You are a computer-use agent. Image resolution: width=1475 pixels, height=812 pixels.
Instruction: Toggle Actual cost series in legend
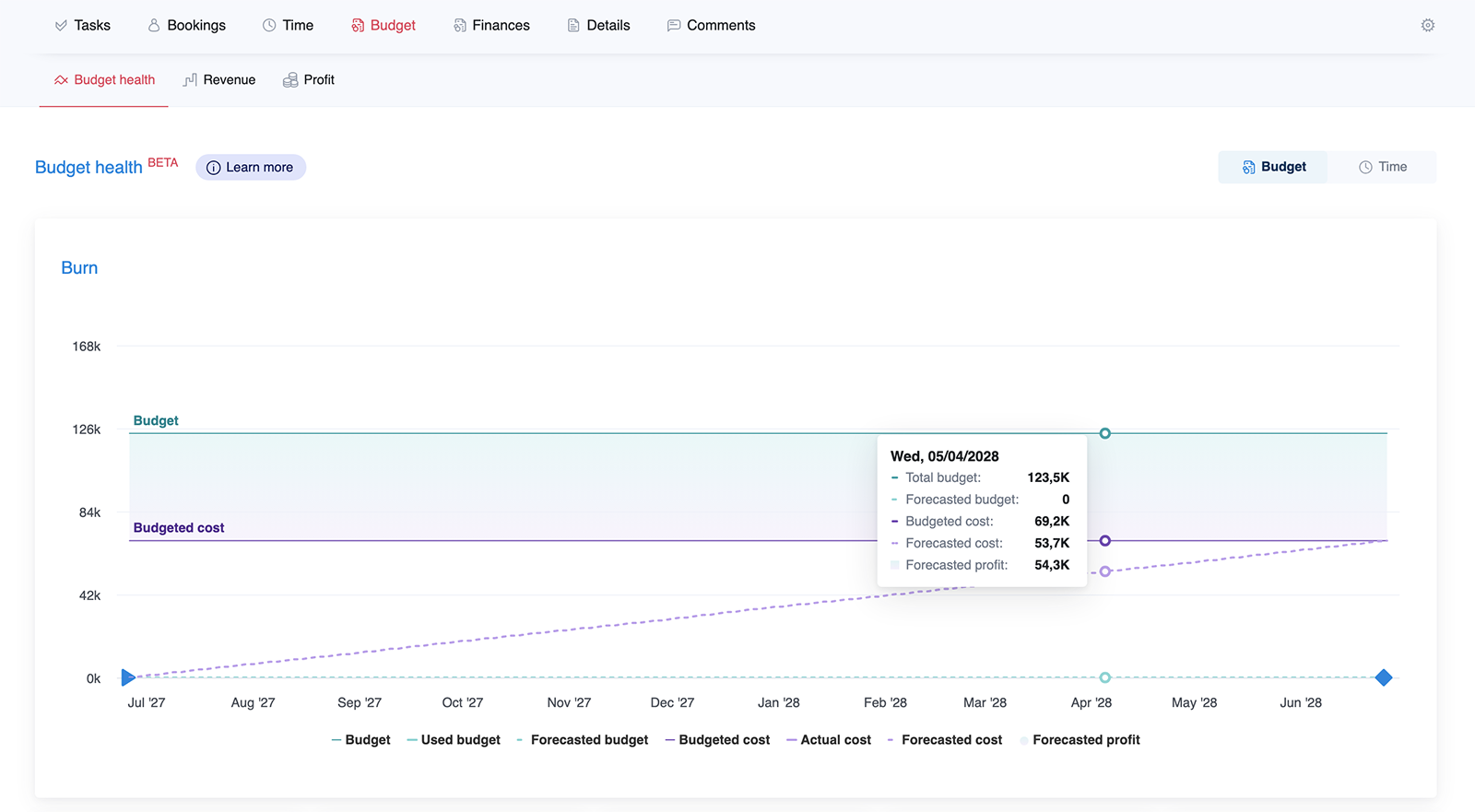click(829, 740)
